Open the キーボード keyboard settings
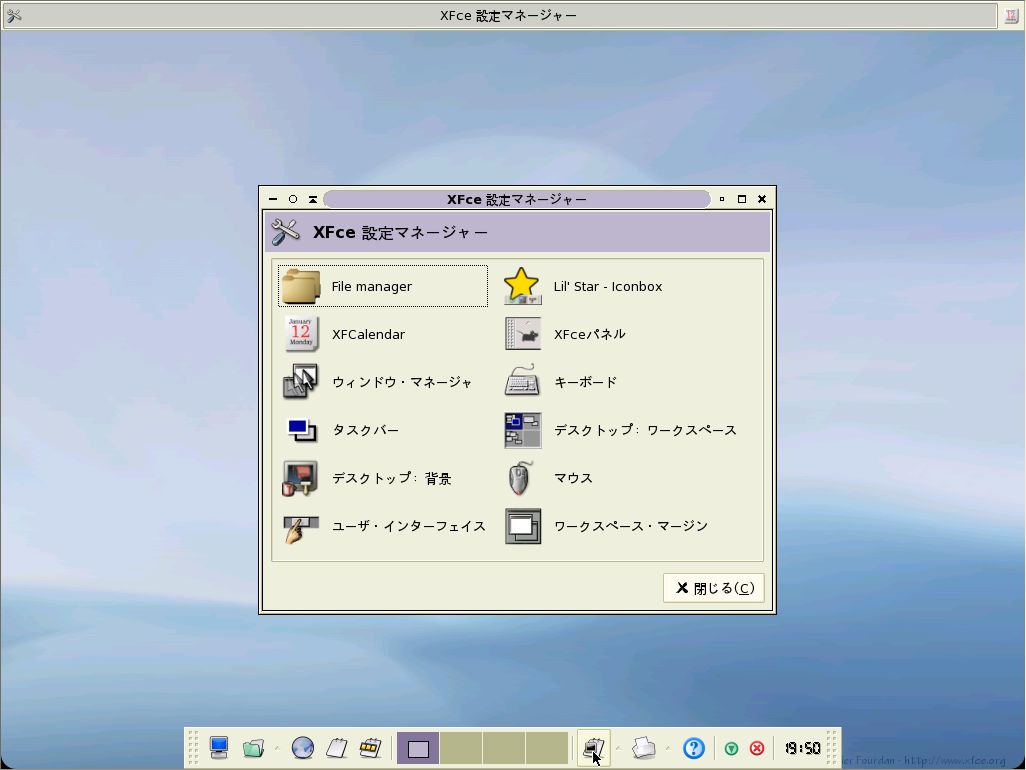1026x770 pixels. [x=561, y=382]
